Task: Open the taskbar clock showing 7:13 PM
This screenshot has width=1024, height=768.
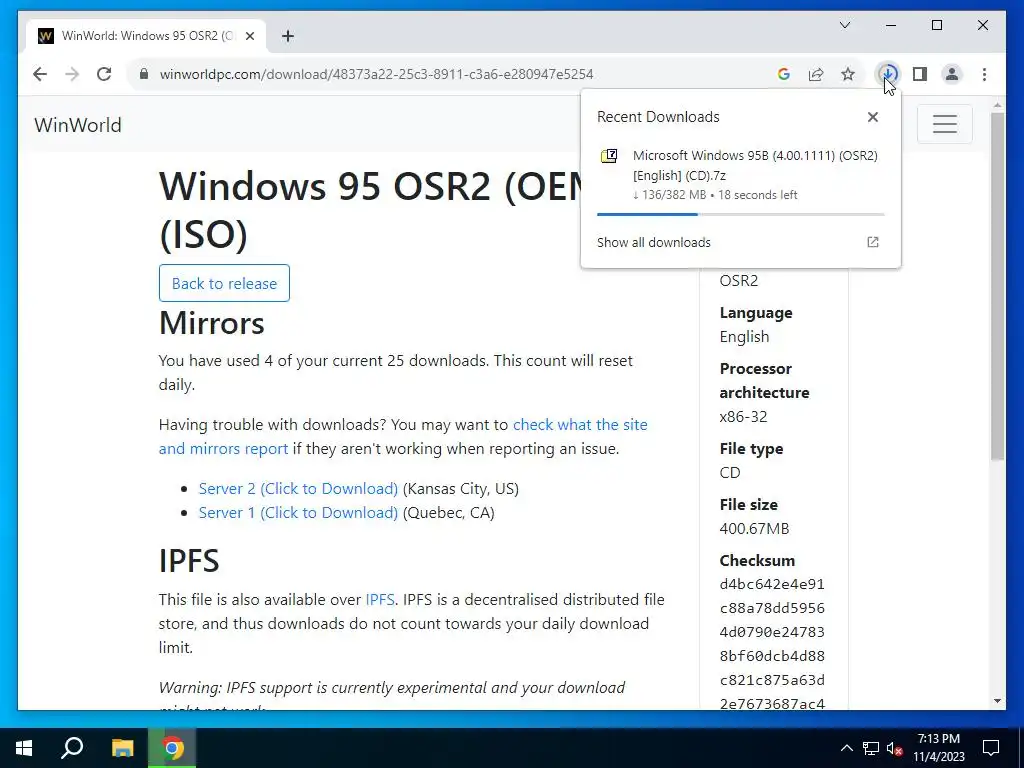Action: tap(938, 748)
